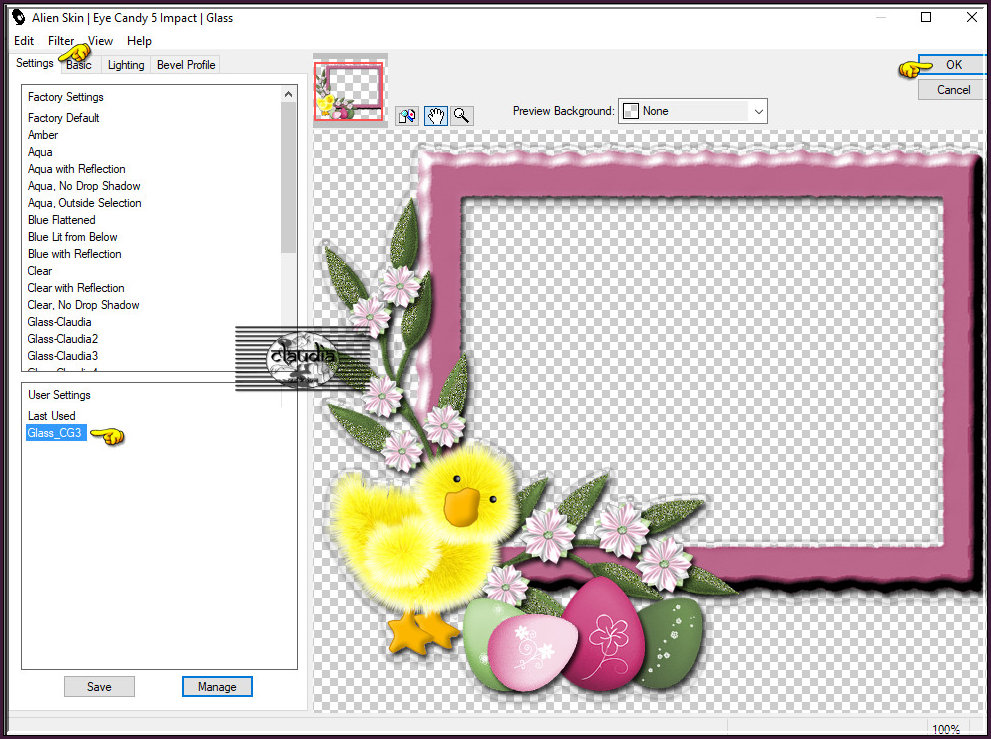Click the show original preview toggle icon
Screen dimensions: 991x739
pos(407,116)
